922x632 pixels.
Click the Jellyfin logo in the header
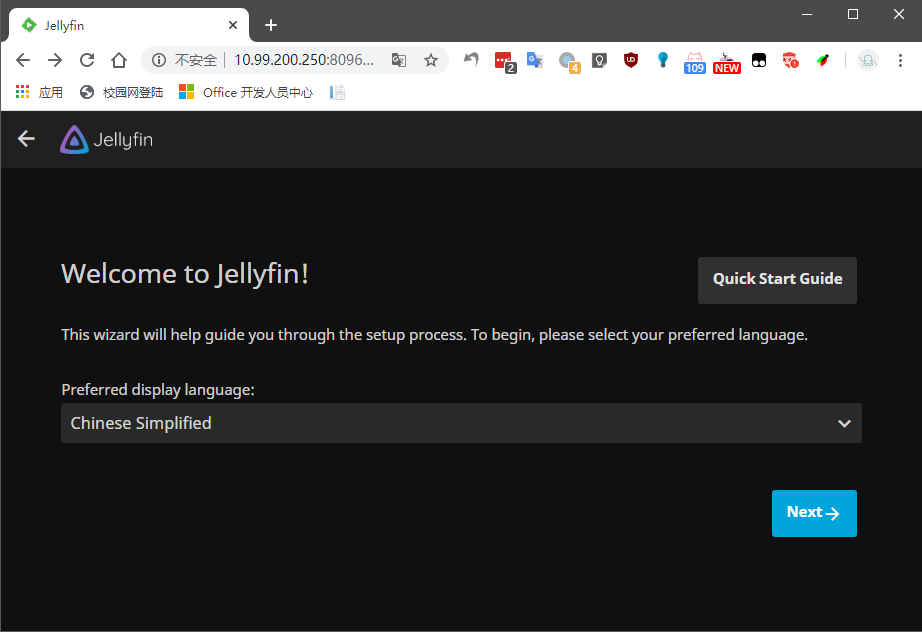point(106,140)
